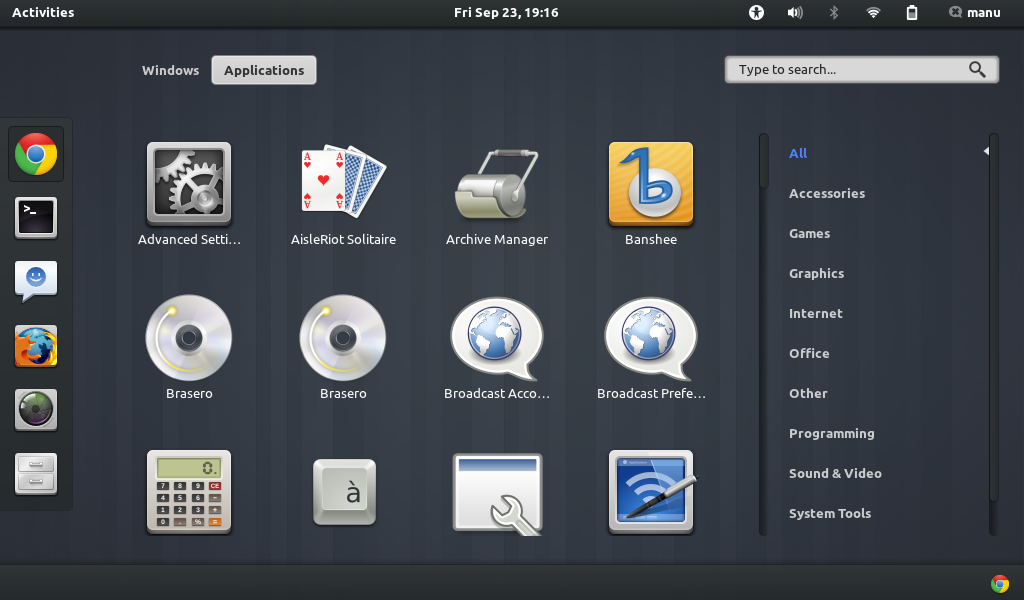This screenshot has height=600, width=1024.
Task: Switch to the Windows tab
Action: 170,70
